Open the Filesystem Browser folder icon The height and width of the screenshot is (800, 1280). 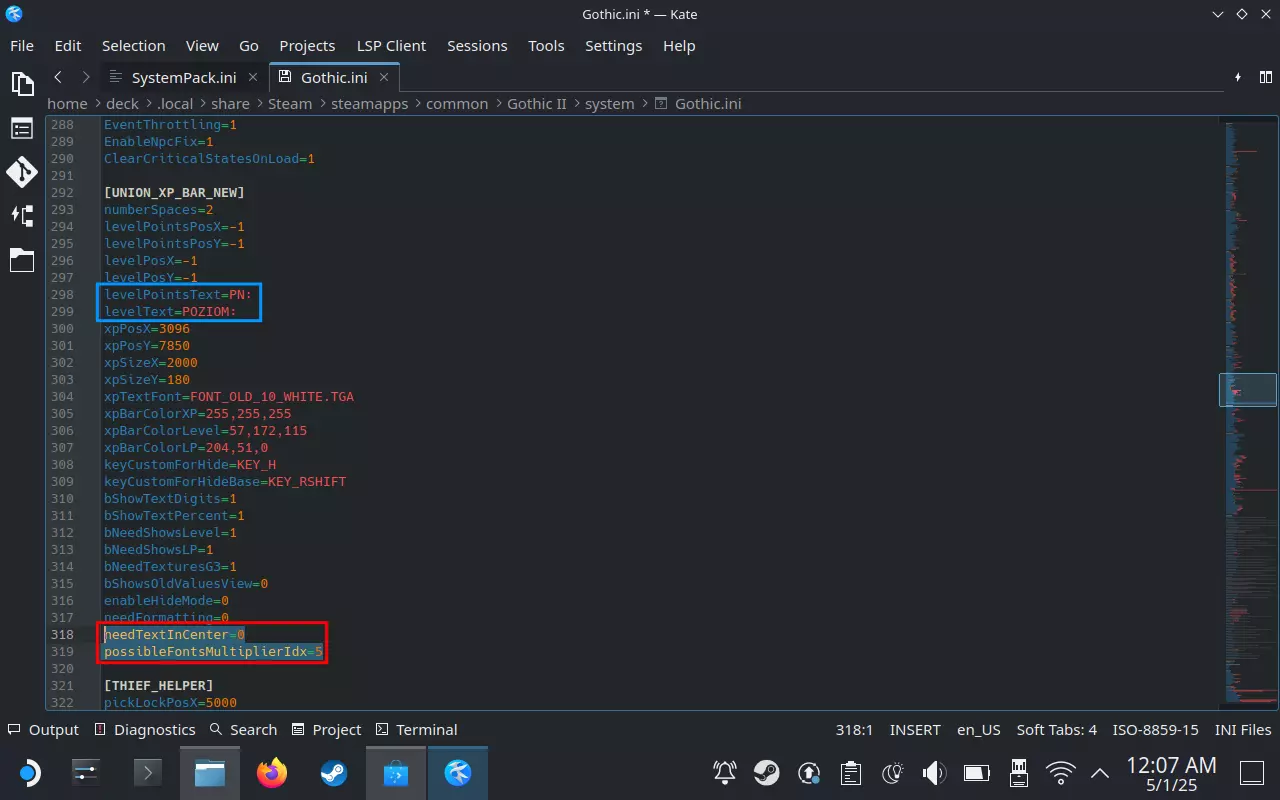[x=22, y=261]
